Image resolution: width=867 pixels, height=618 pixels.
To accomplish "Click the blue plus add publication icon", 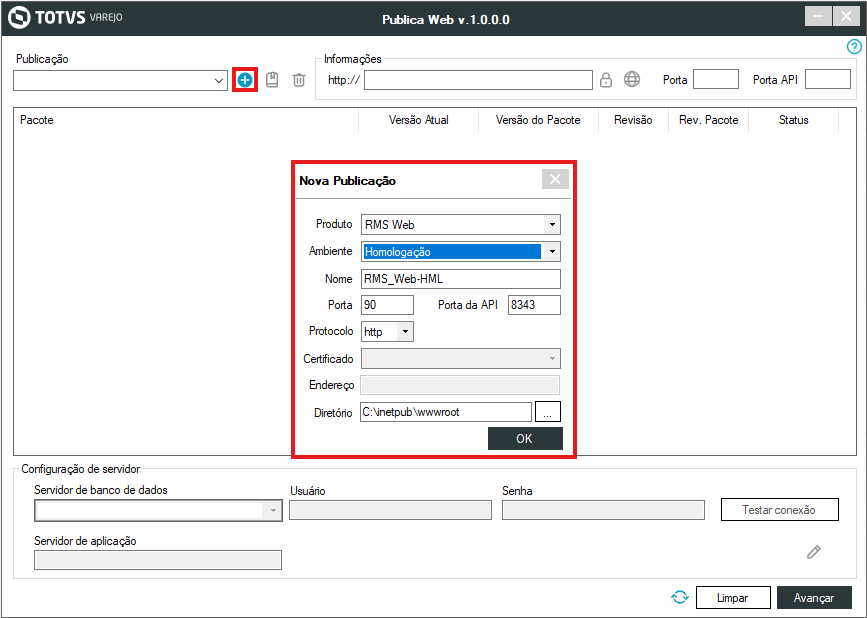I will (245, 80).
